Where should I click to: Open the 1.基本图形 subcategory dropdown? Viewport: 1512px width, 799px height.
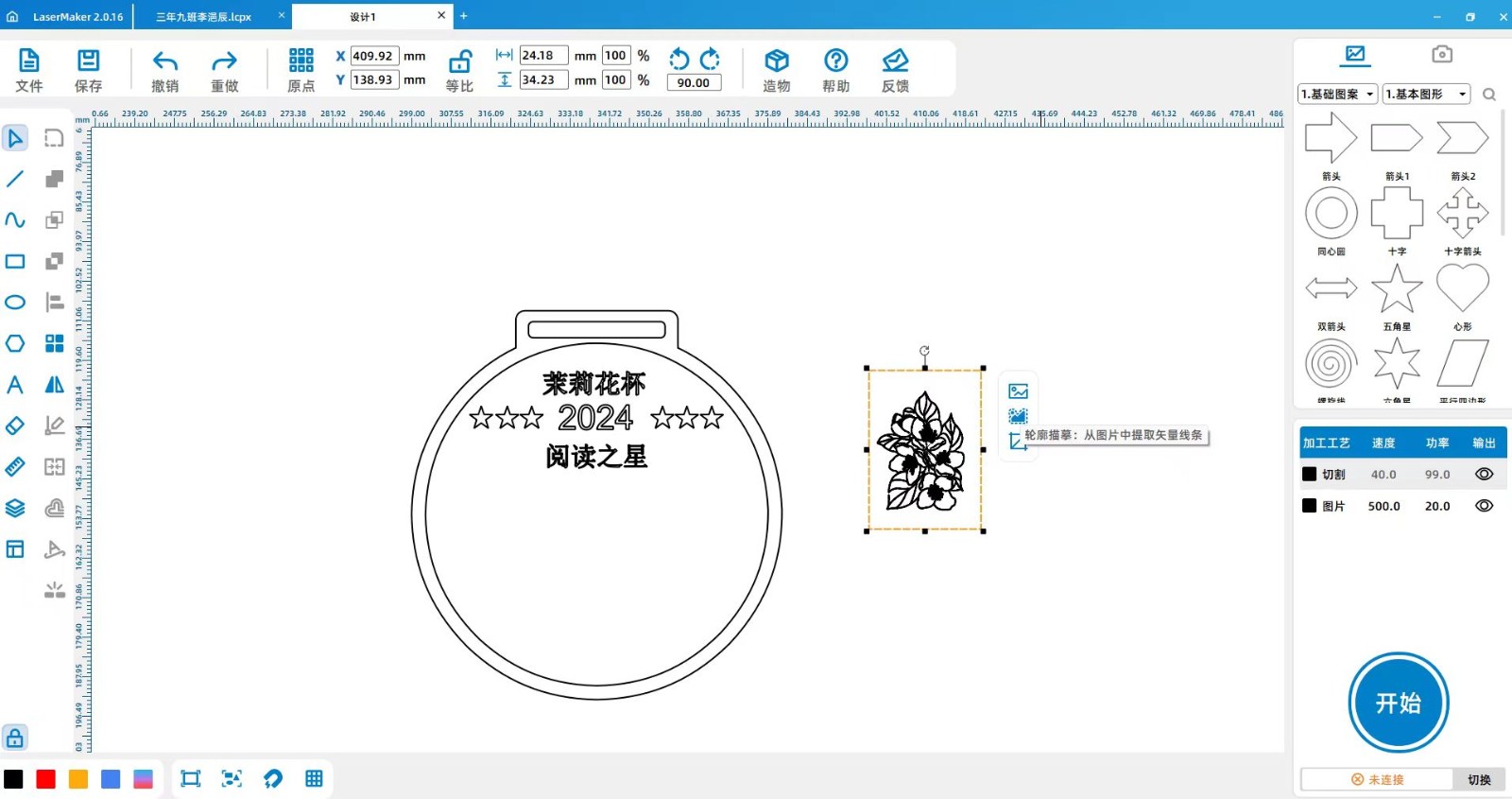click(1426, 94)
